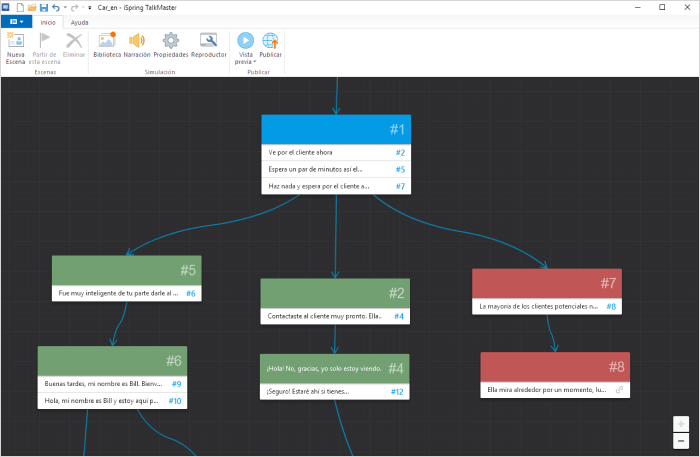Click the #12 link in scene #4
The image size is (700, 457).
click(x=397, y=391)
